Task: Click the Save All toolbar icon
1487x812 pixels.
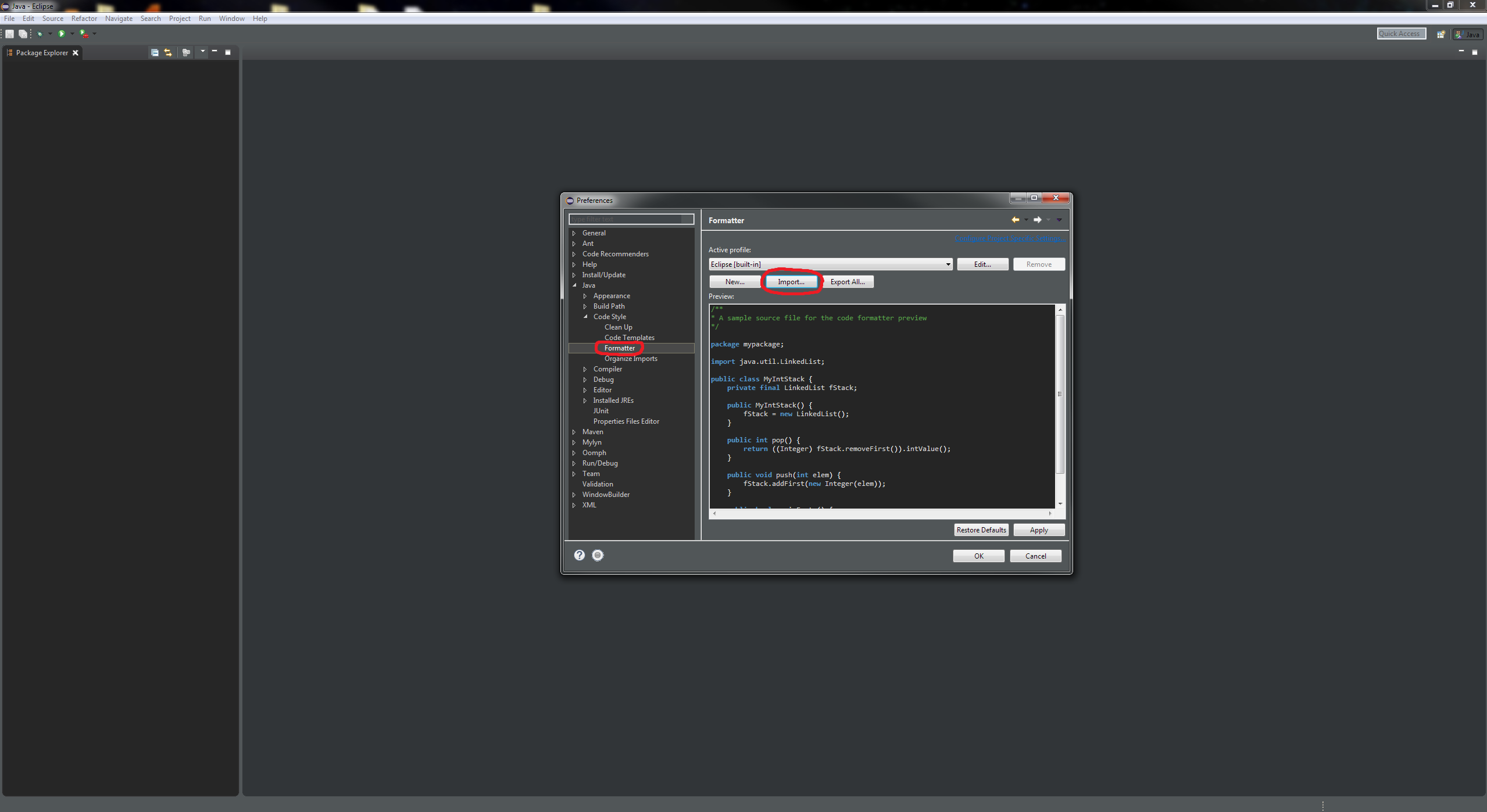Action: (23, 34)
